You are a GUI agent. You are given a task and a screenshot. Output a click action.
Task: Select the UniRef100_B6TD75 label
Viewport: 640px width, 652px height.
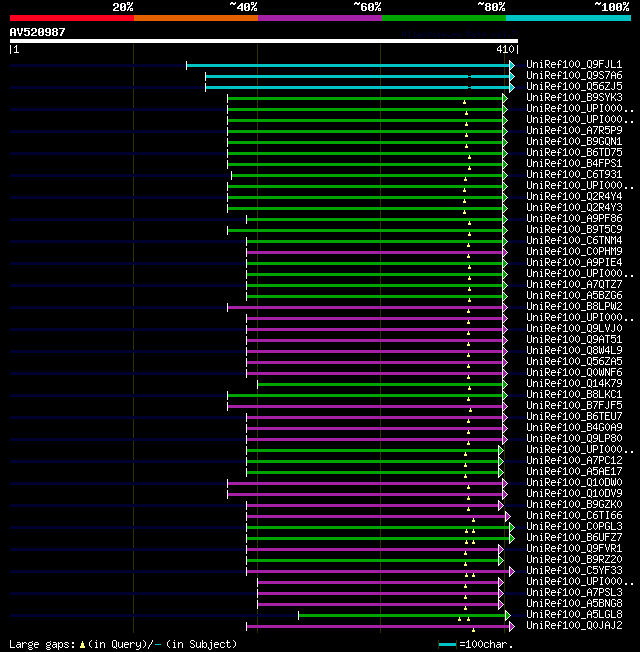[x=574, y=153]
